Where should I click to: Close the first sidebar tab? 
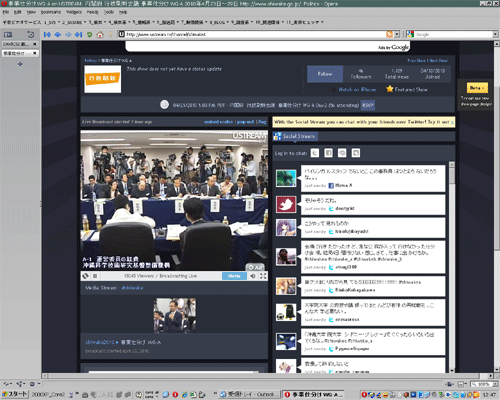click(x=34, y=44)
